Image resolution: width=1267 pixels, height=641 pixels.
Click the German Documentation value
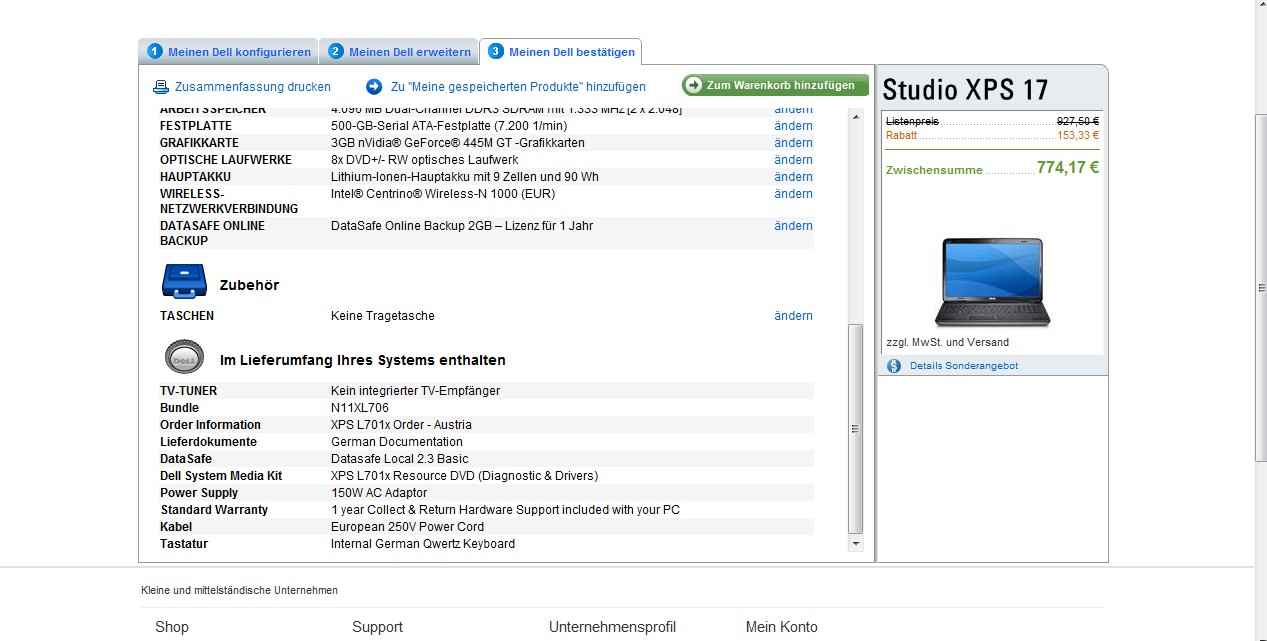[397, 442]
